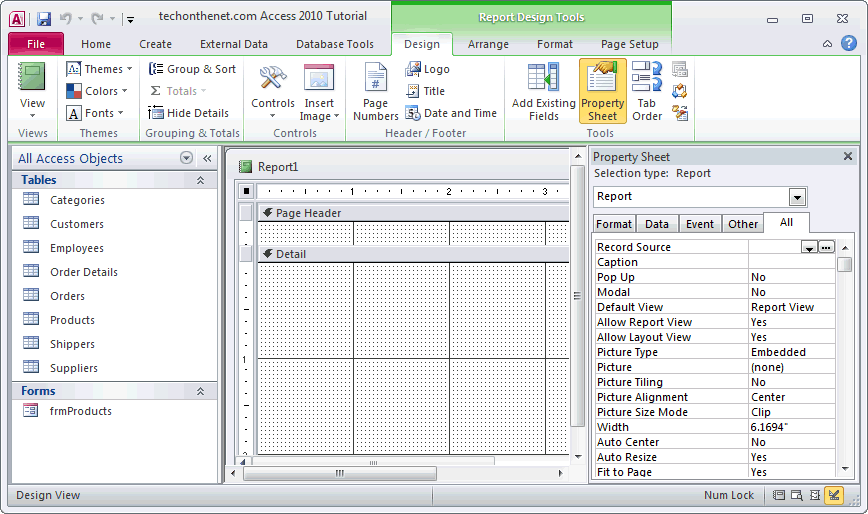
Task: Insert a Logo into the report
Action: pos(427,69)
